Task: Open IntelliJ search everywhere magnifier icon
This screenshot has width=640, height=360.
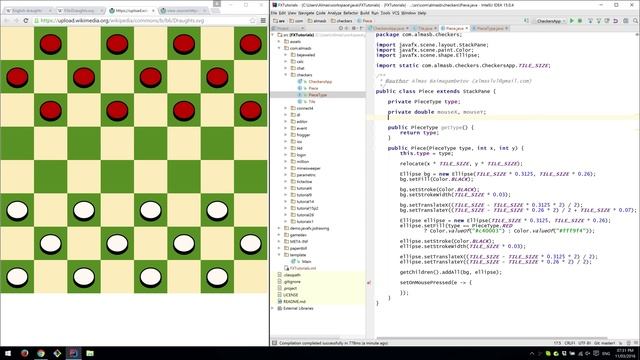Action: [636, 20]
